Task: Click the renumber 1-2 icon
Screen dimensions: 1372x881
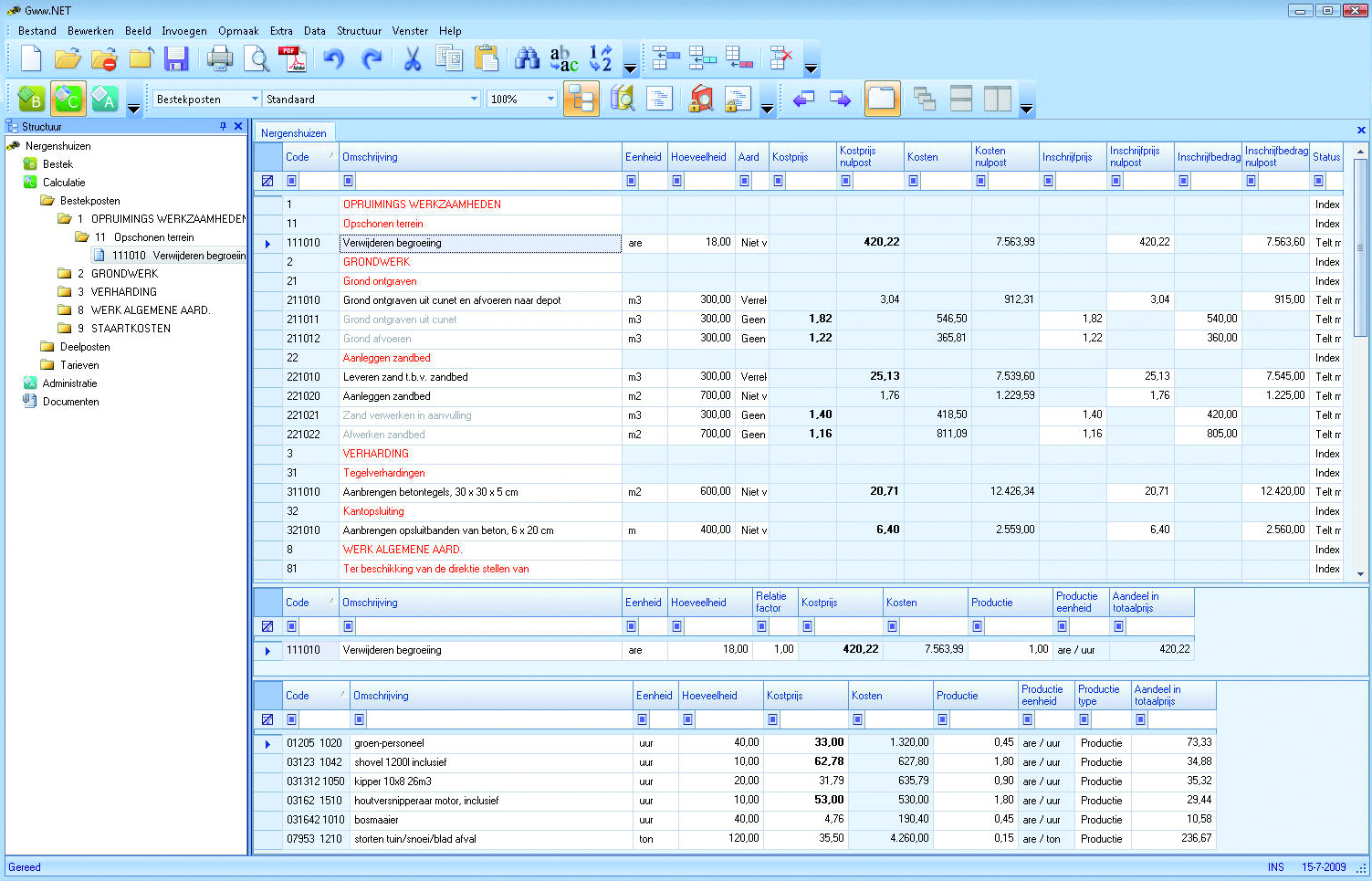Action: coord(600,59)
